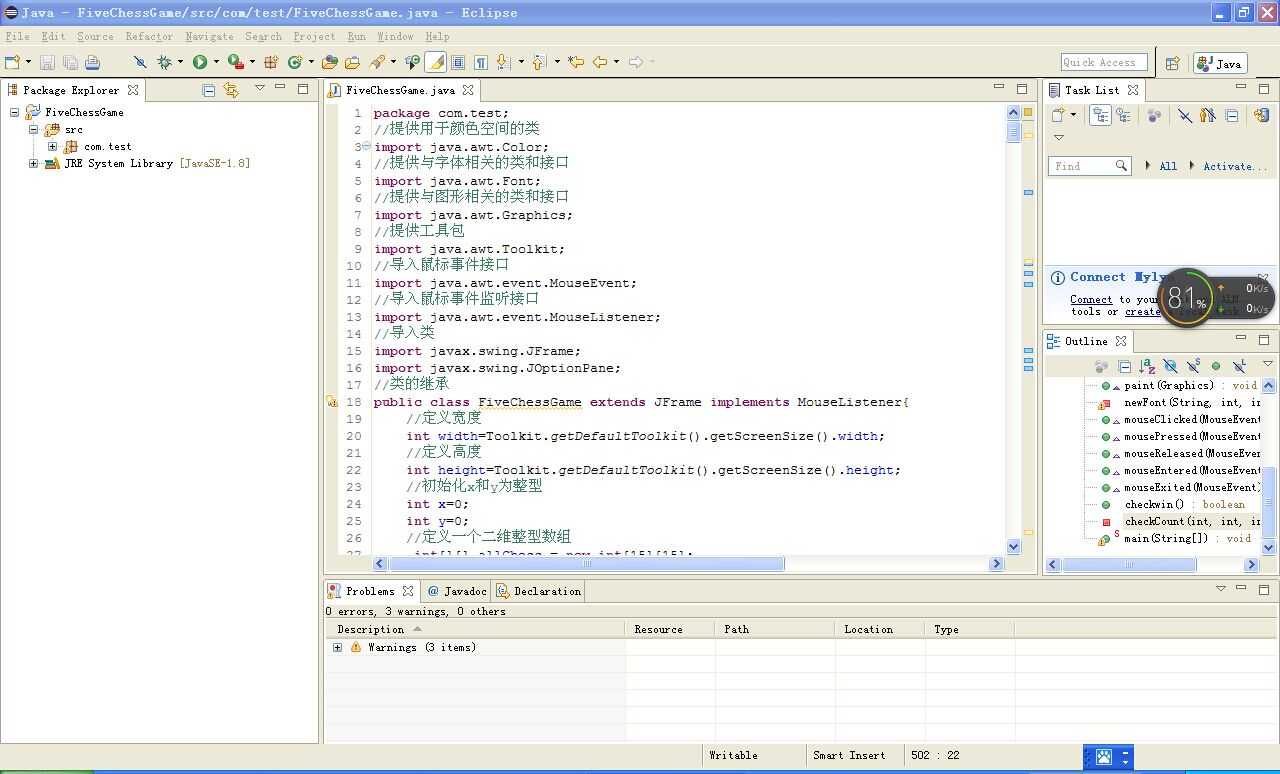
Task: Click Collapse All in Package Explorer
Action: coord(208,90)
